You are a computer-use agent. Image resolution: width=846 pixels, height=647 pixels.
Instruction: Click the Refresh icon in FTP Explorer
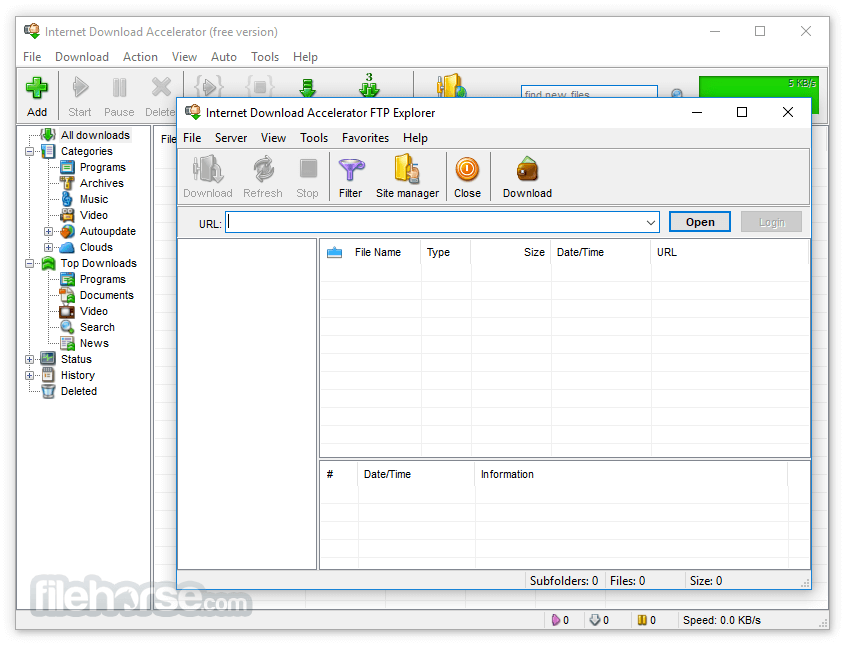263,169
